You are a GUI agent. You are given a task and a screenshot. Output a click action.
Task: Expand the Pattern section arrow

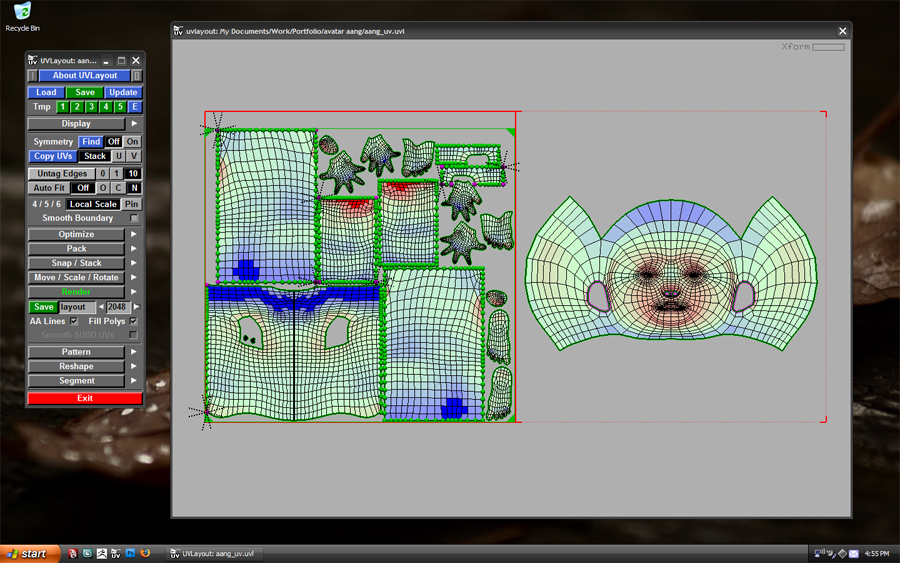134,352
